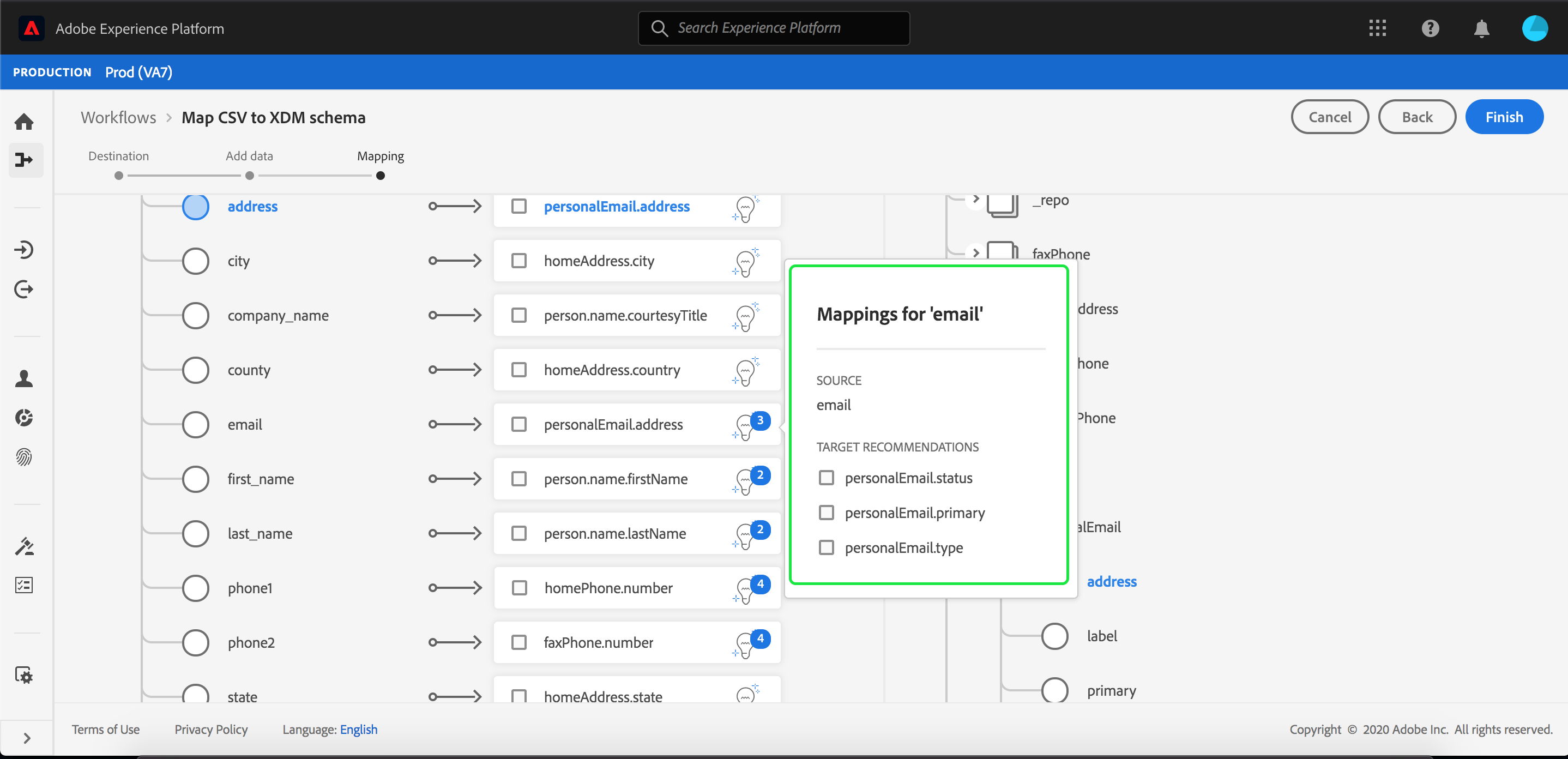This screenshot has width=1568, height=759.
Task: Open the Workflows sidebar icon
Action: coord(25,160)
